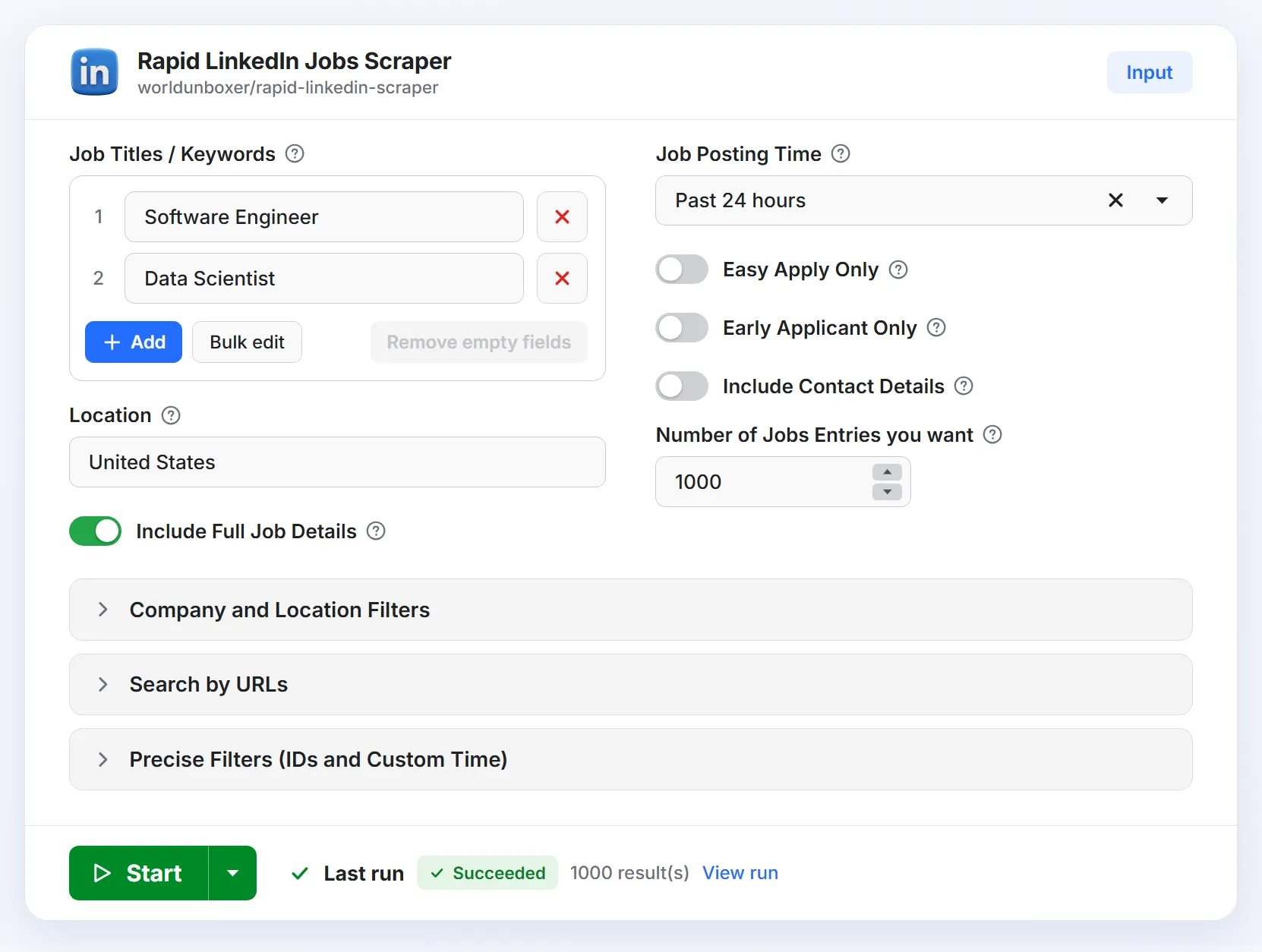Turn on Include Contact Details toggle

[x=682, y=386]
